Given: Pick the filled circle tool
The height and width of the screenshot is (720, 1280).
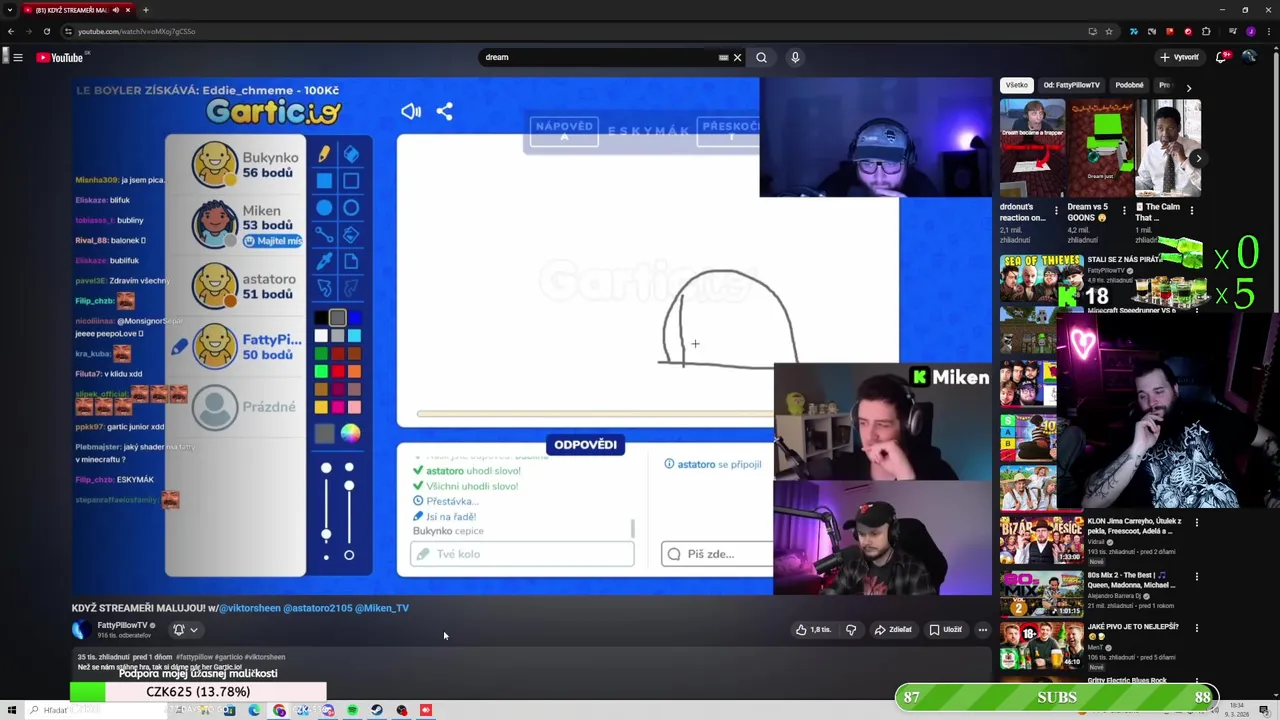Looking at the screenshot, I should pos(324,208).
